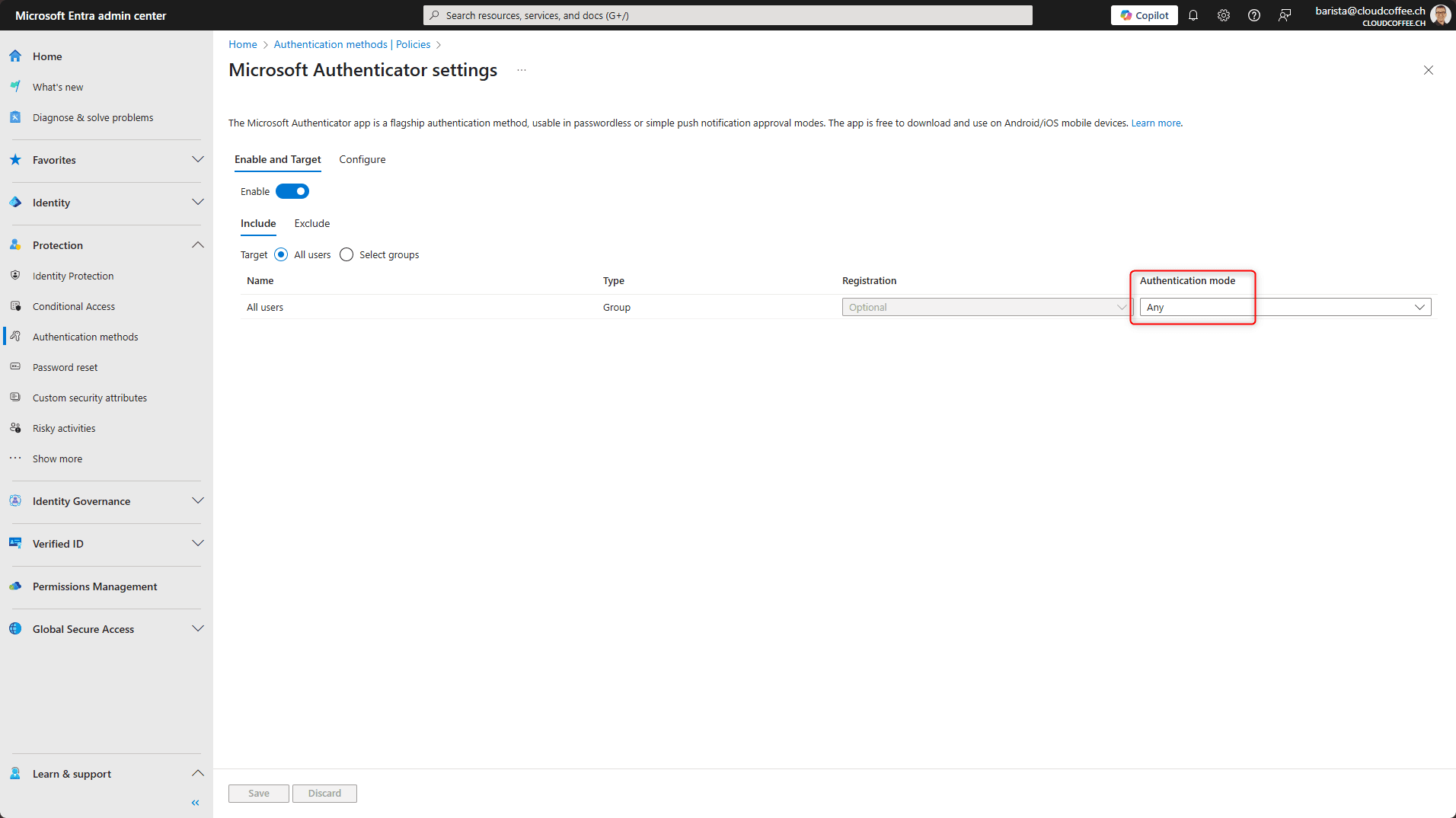Select the Include tab
1456x818 pixels.
pyautogui.click(x=258, y=223)
